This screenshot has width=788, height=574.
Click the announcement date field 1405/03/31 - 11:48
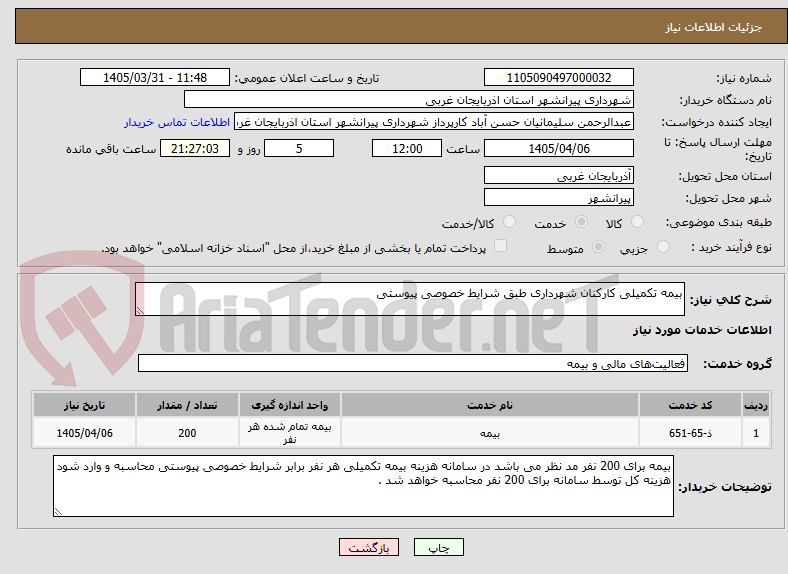click(x=155, y=77)
